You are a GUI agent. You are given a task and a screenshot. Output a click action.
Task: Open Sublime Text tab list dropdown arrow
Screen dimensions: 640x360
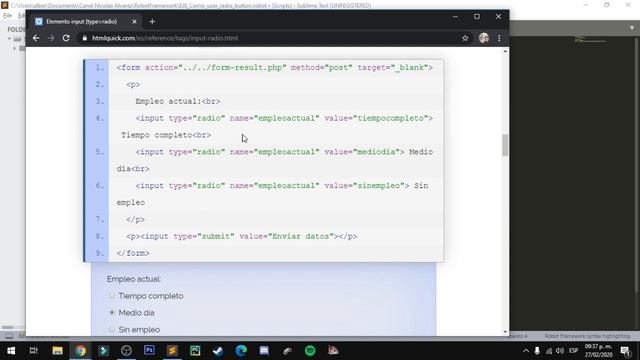pos(632,28)
